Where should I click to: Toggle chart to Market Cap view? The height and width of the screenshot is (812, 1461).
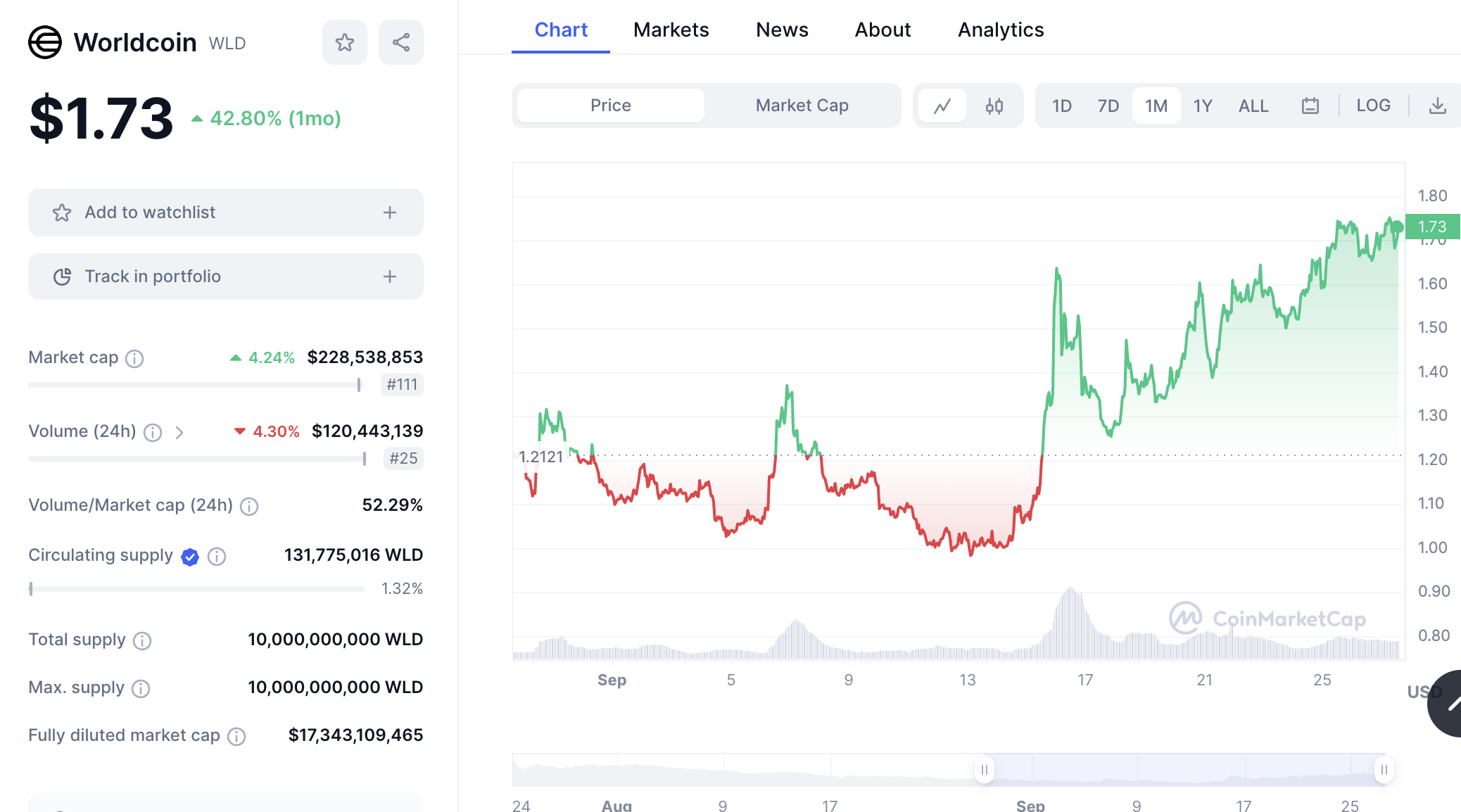pyautogui.click(x=802, y=106)
